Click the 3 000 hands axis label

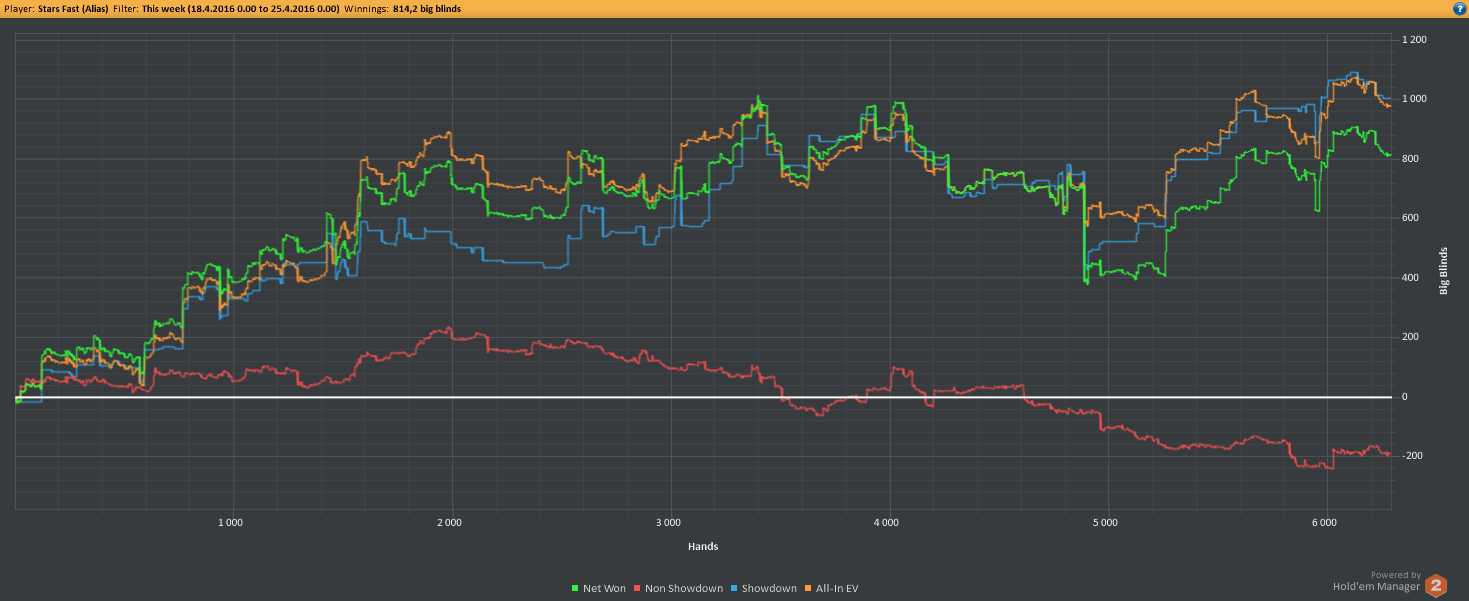click(668, 522)
